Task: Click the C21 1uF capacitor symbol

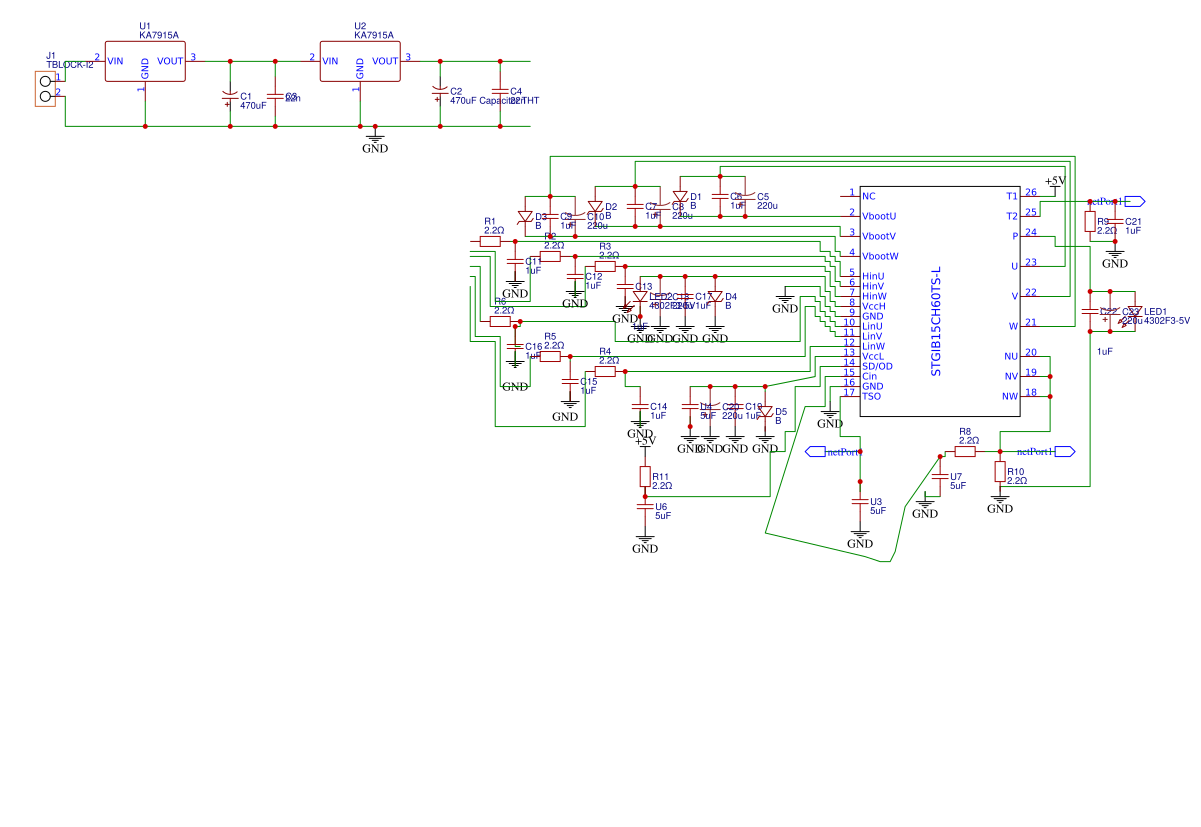Action: pyautogui.click(x=1115, y=221)
